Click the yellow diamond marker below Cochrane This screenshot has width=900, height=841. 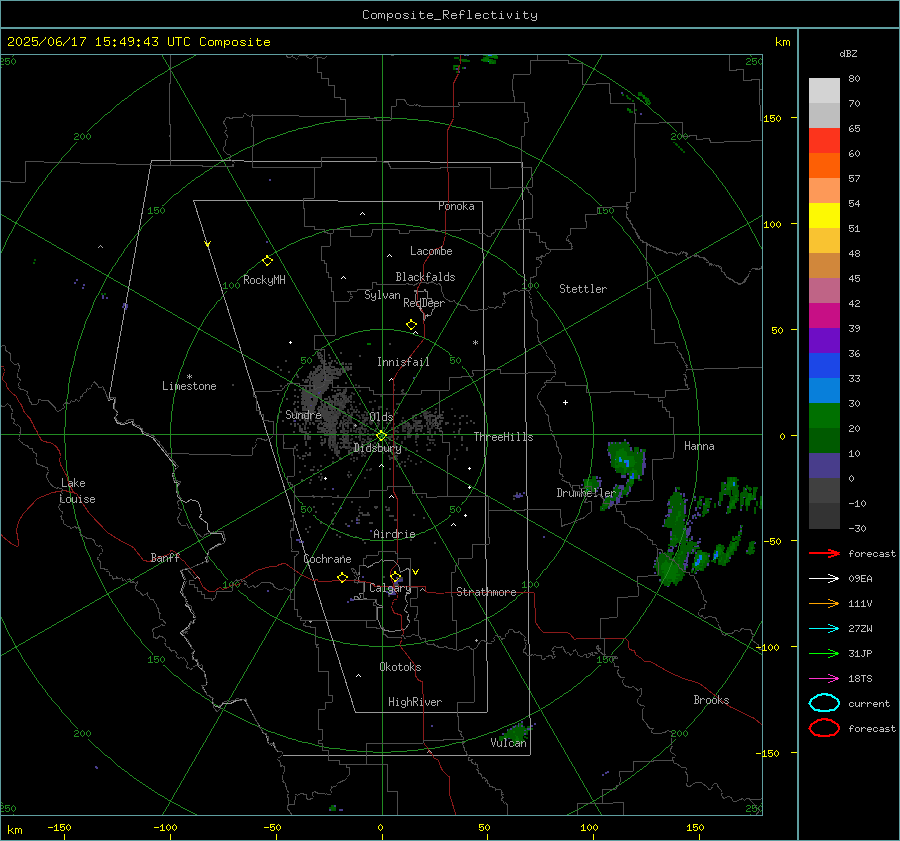tap(342, 577)
